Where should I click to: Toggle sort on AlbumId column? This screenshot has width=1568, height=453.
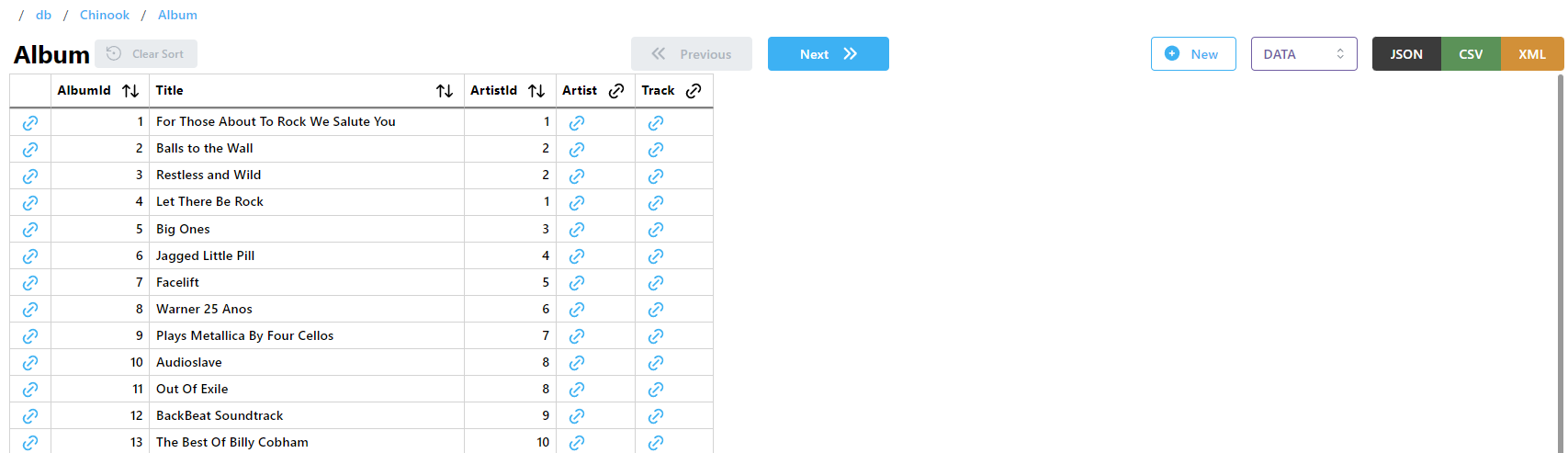[130, 91]
